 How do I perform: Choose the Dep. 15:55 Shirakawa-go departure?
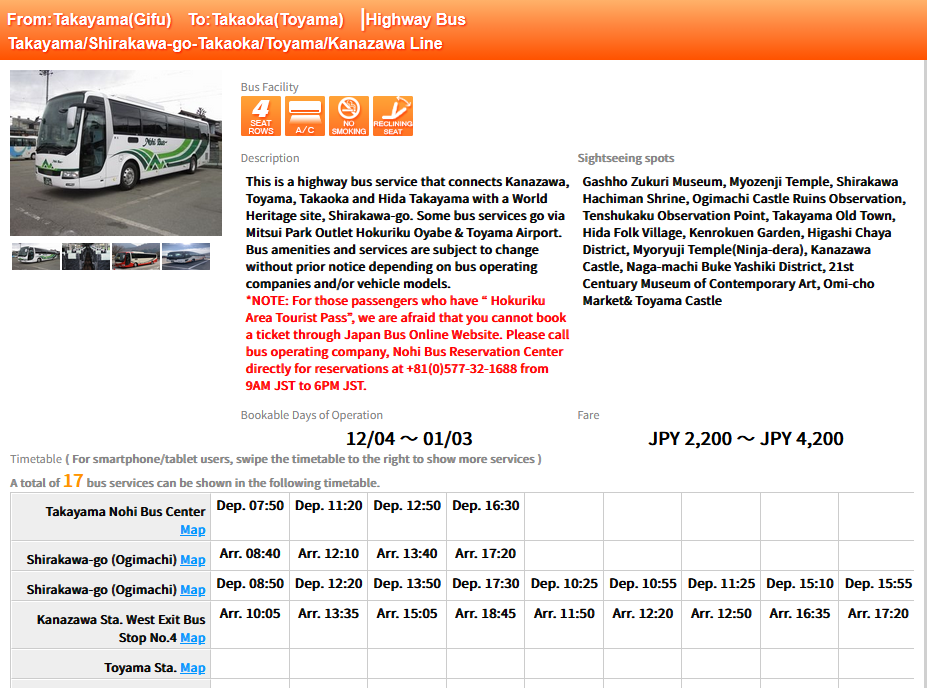tap(878, 584)
